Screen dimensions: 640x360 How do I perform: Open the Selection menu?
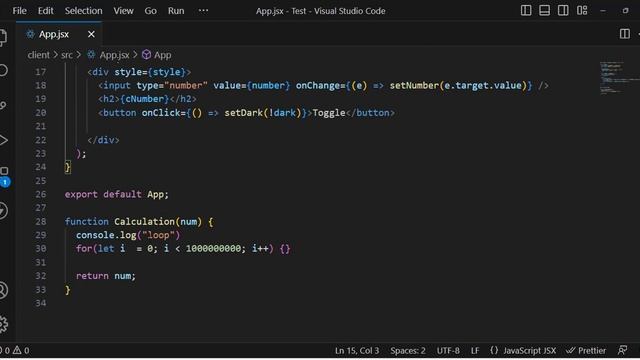coord(83,11)
